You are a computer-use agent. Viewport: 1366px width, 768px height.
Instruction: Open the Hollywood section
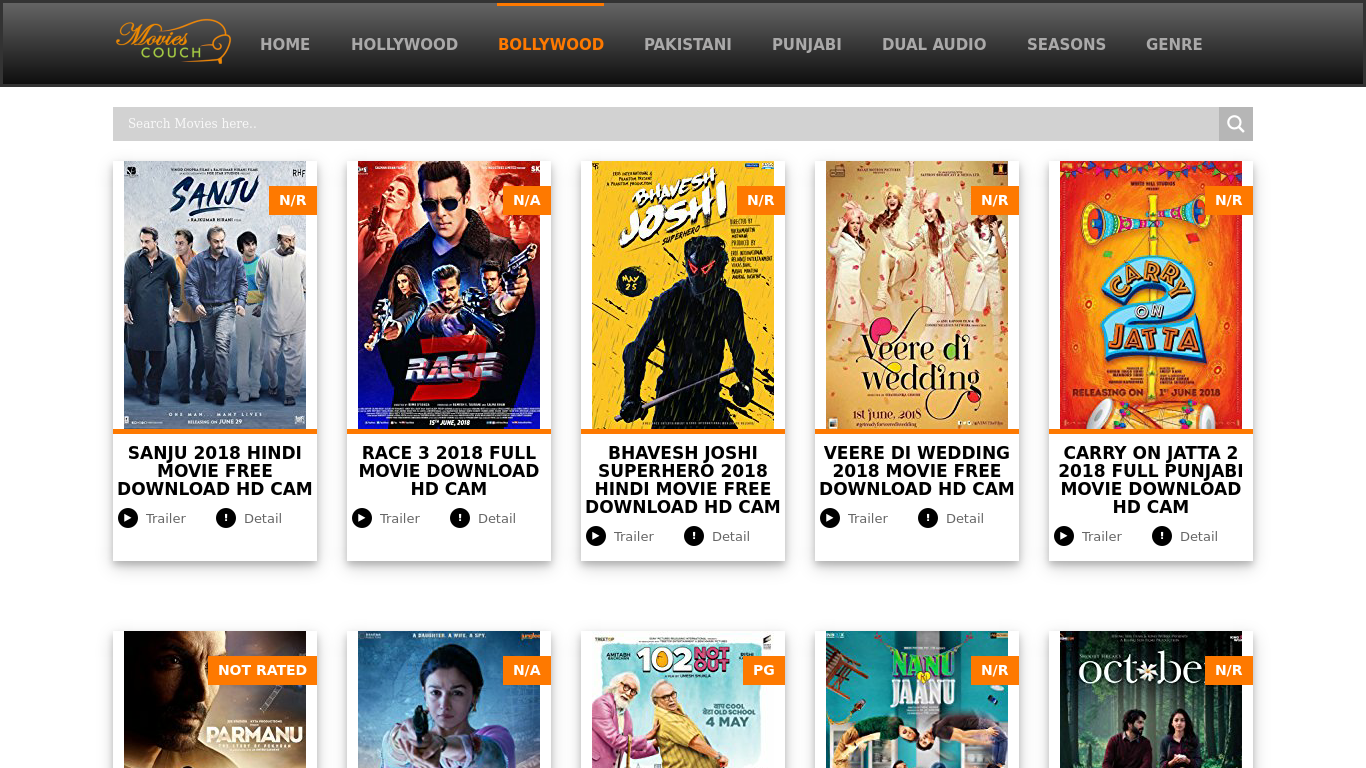[404, 44]
